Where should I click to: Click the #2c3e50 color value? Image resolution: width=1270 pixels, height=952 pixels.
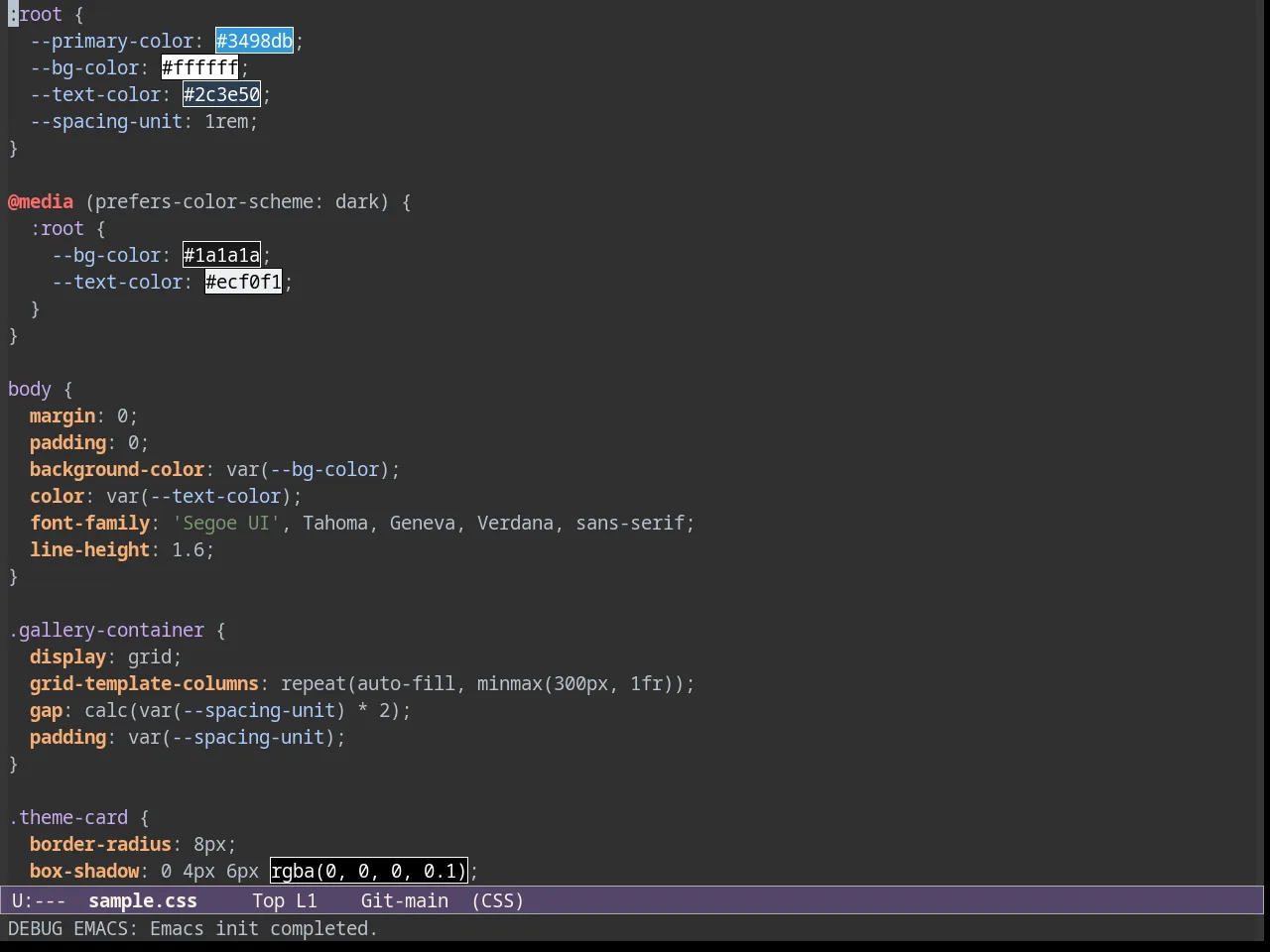(221, 94)
